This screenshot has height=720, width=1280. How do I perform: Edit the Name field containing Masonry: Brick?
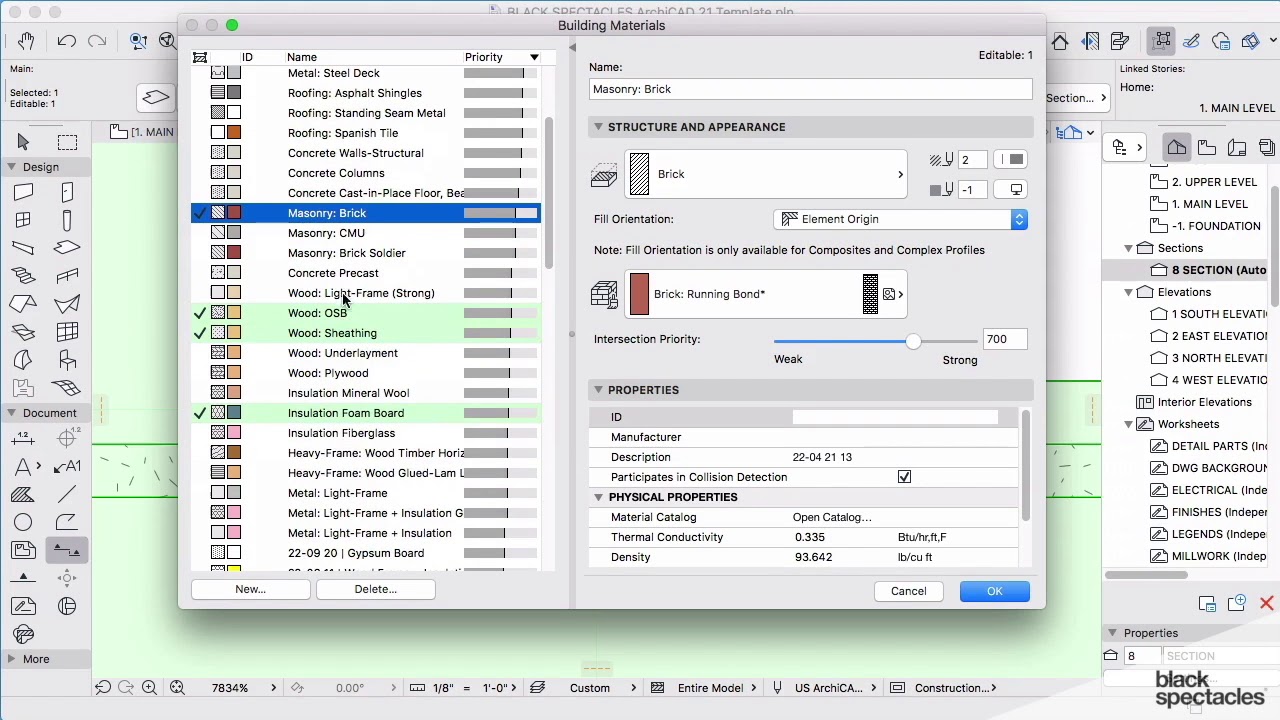click(x=811, y=89)
